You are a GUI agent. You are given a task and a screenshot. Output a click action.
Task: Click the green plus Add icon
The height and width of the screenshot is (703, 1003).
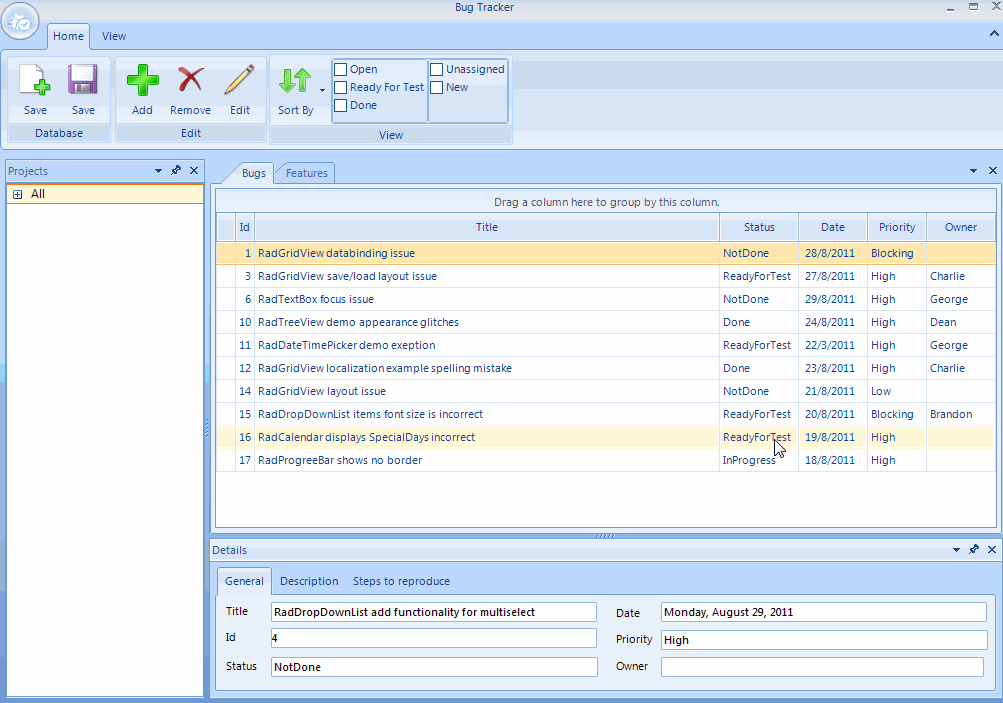pos(142,80)
